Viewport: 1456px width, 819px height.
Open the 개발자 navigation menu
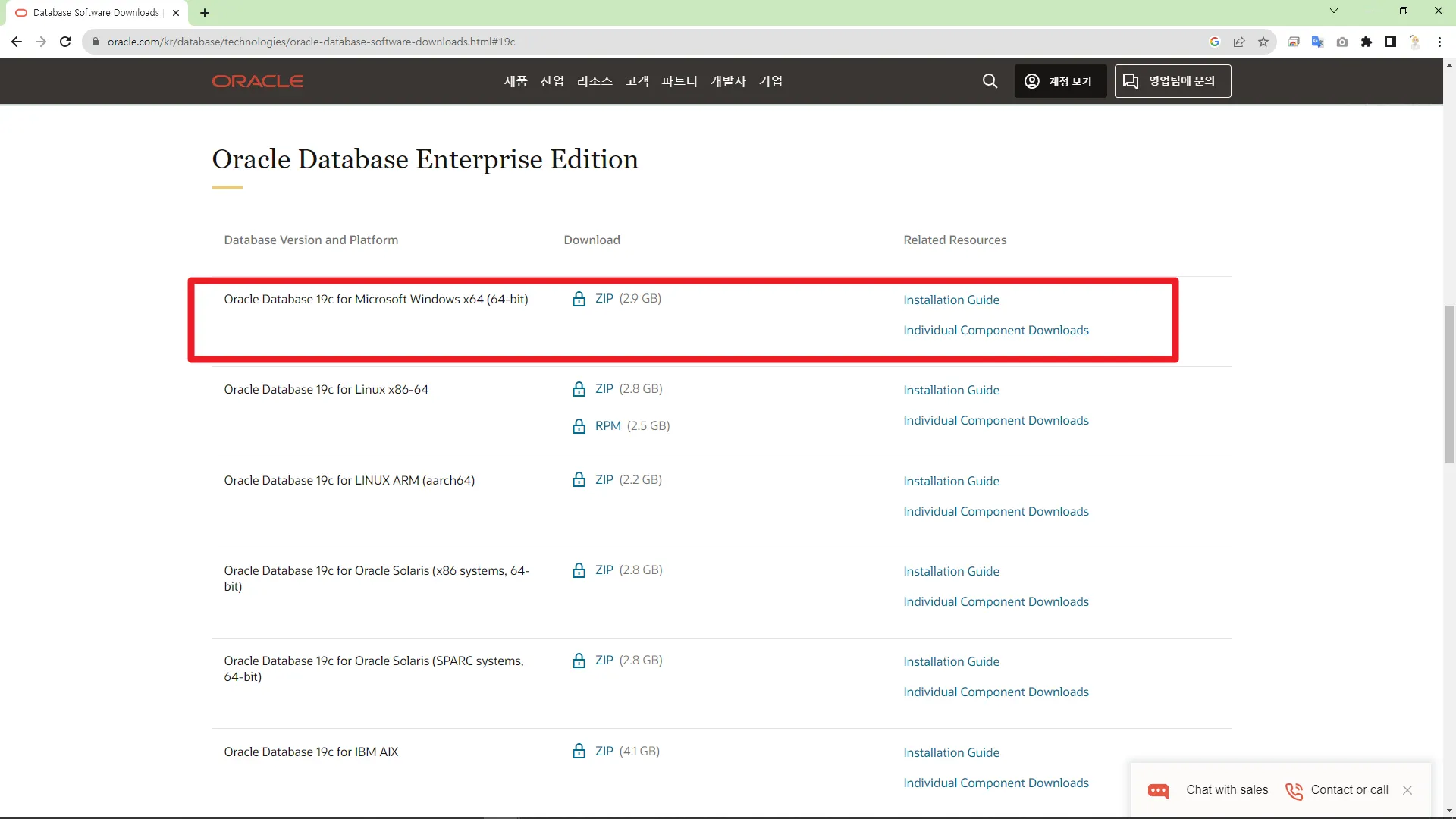[728, 81]
